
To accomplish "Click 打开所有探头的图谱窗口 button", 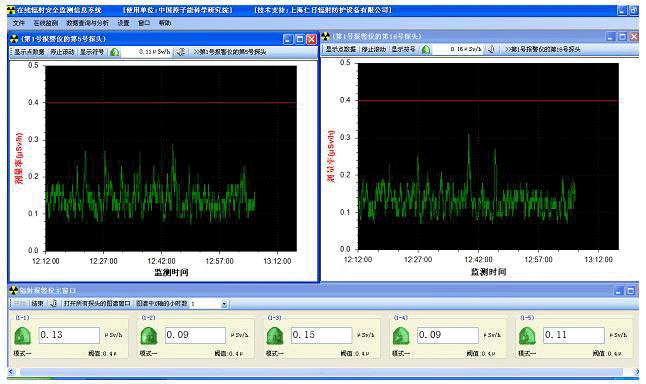I will point(97,304).
